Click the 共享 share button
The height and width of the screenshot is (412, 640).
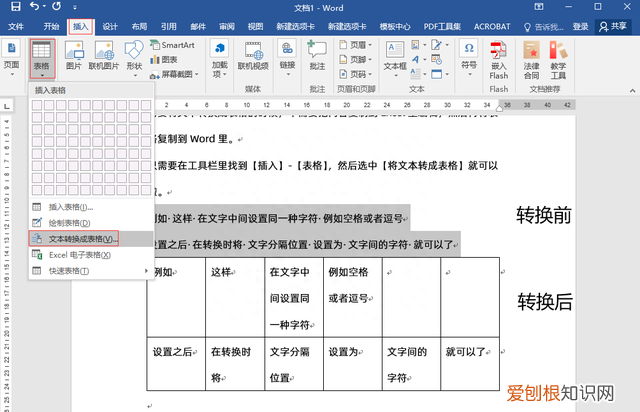tap(613, 27)
